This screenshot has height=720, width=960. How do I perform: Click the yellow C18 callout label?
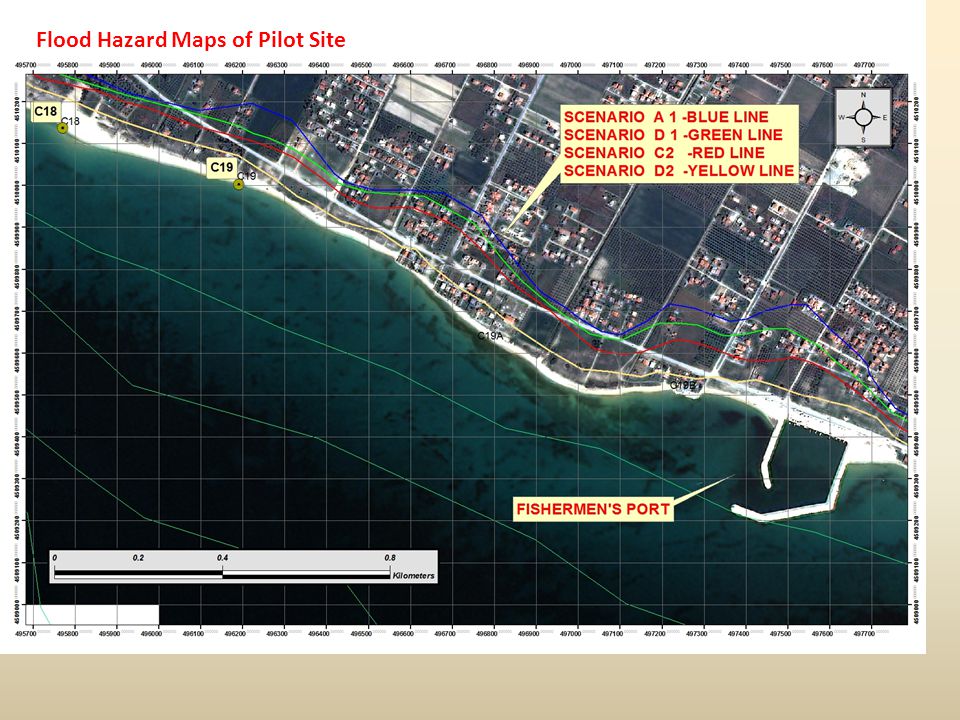point(46,111)
